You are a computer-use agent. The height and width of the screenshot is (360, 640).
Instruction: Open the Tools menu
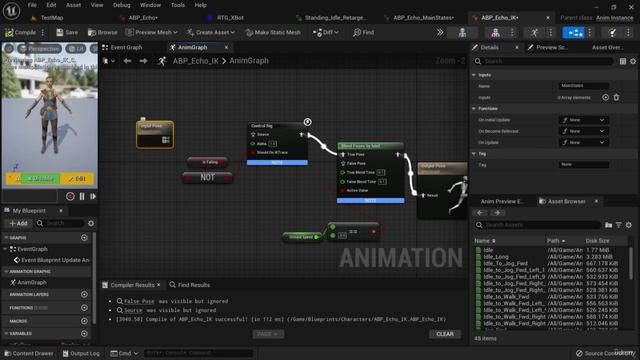[x=178, y=5]
